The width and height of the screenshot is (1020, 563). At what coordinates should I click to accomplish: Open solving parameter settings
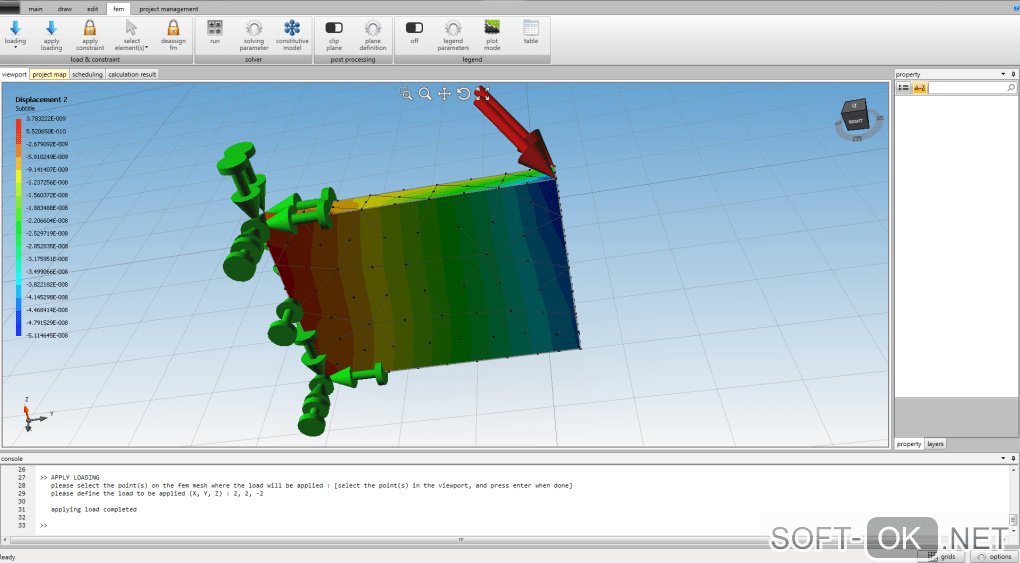pos(254,34)
